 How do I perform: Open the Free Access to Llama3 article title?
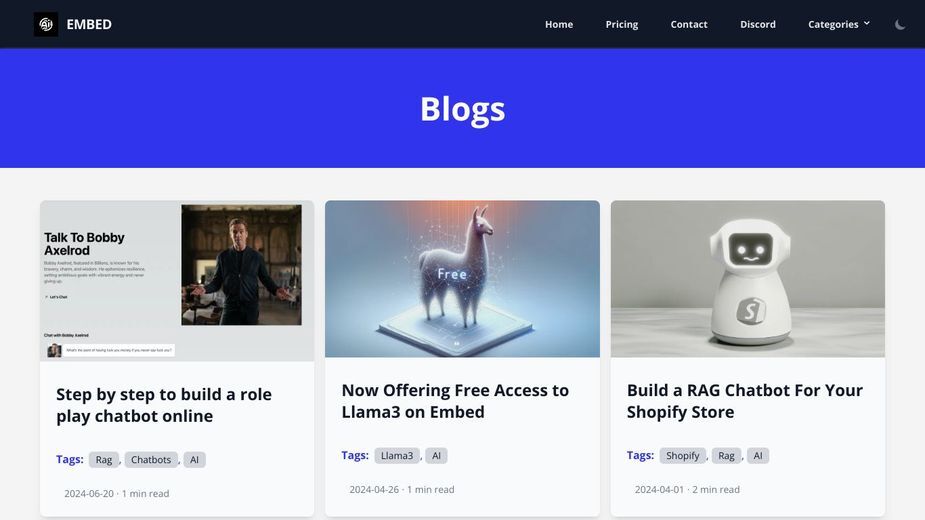click(455, 401)
